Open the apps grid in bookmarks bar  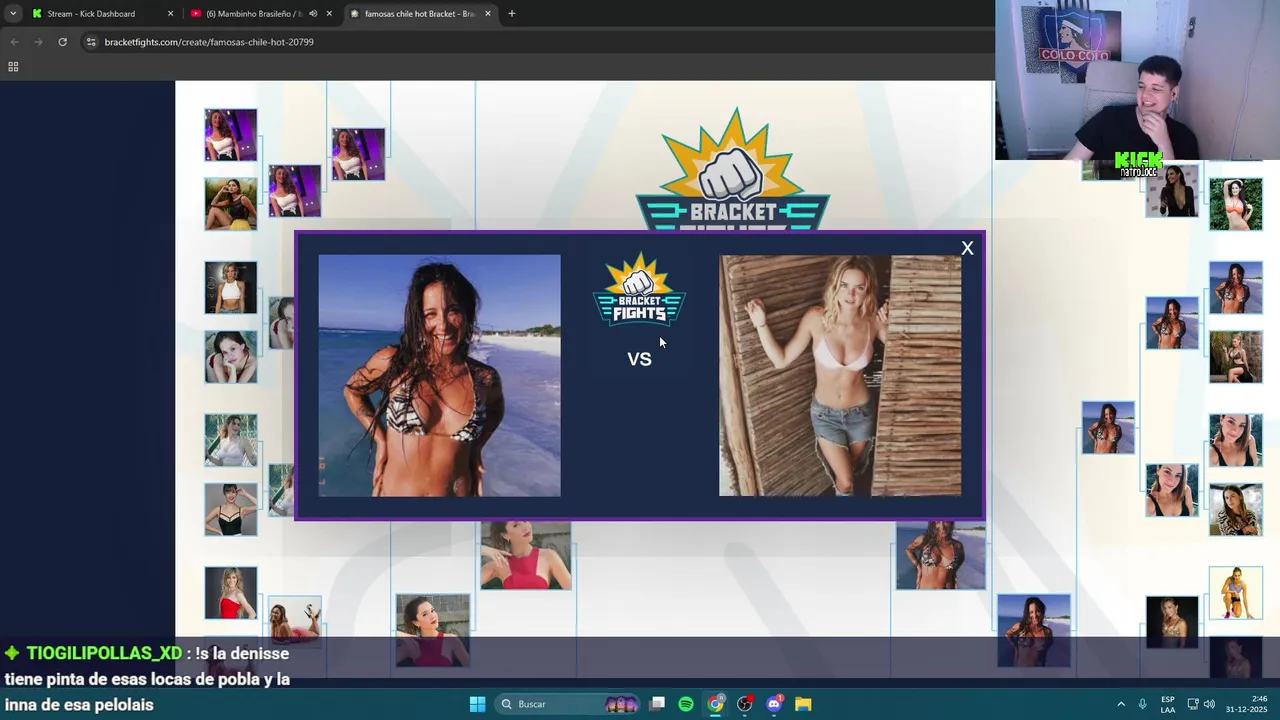pyautogui.click(x=13, y=67)
